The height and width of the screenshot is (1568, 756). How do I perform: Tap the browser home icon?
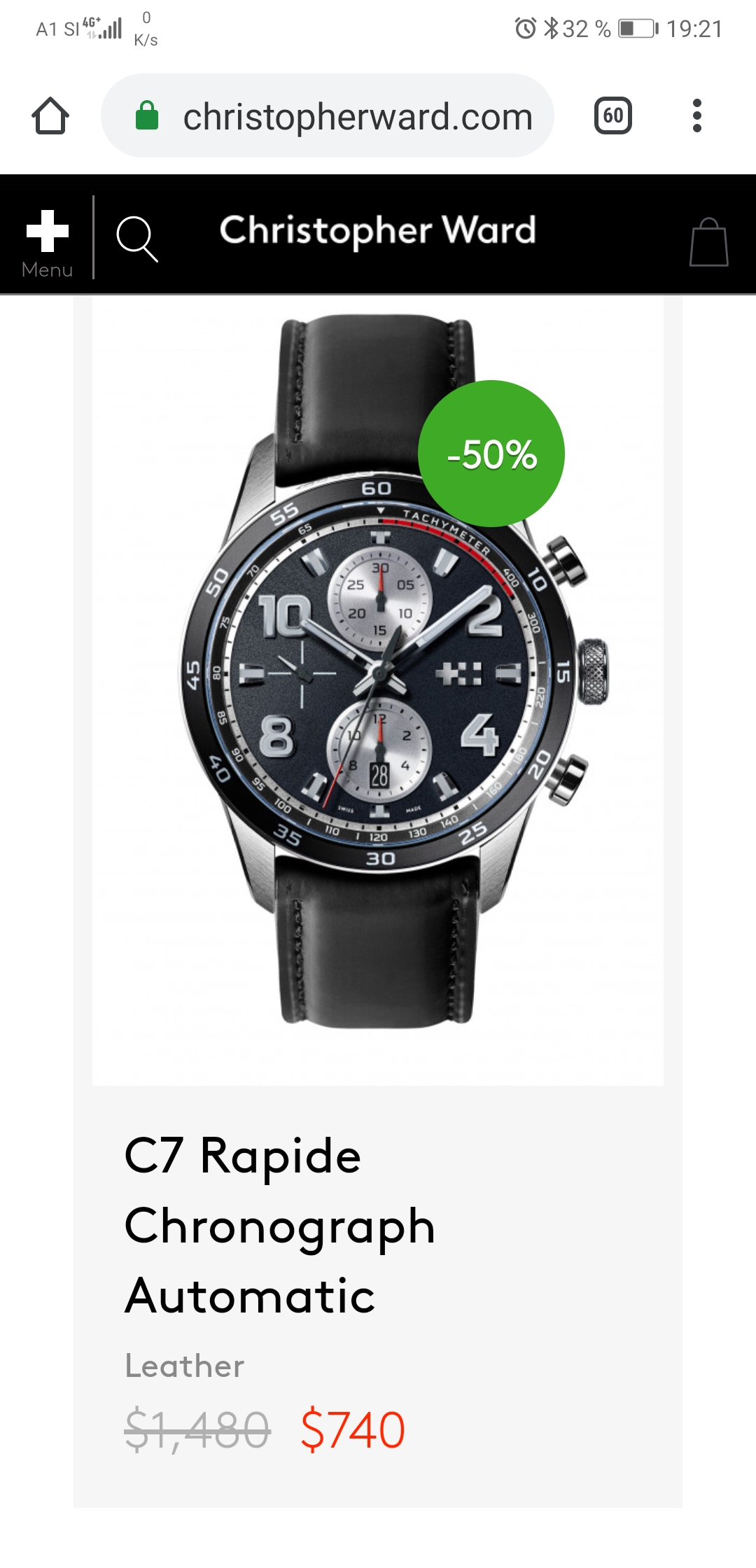pyautogui.click(x=50, y=115)
